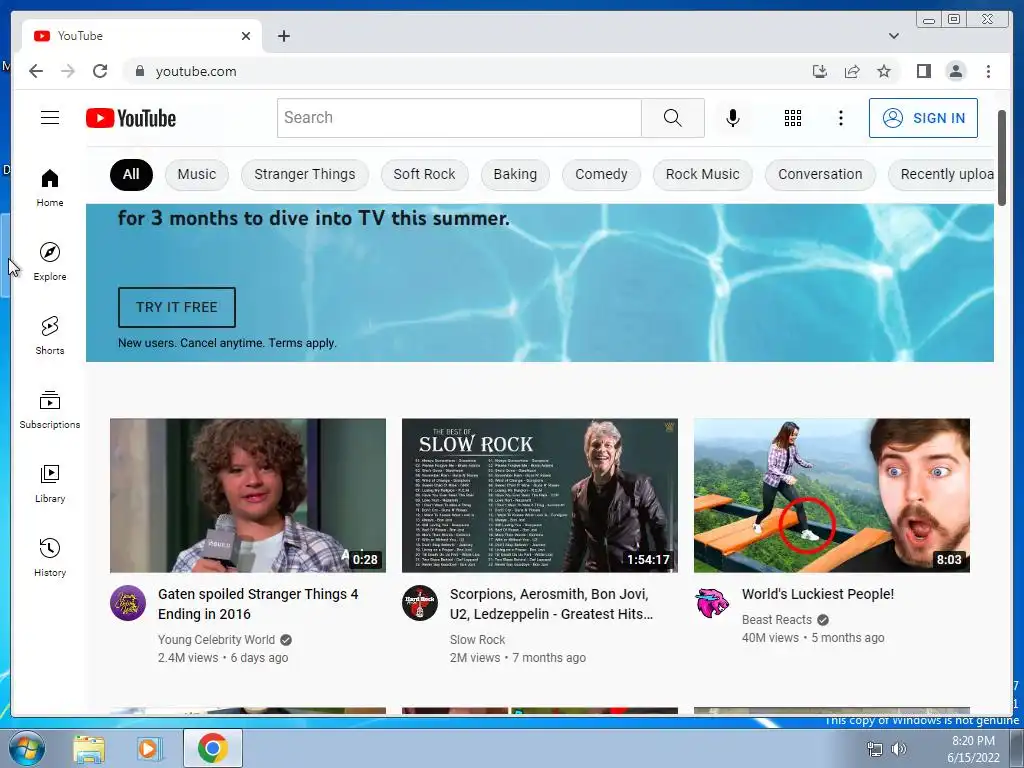Open title 'Scorpions, Aerosmith, Bon Jovi' video
The image size is (1024, 768).
pos(551,604)
